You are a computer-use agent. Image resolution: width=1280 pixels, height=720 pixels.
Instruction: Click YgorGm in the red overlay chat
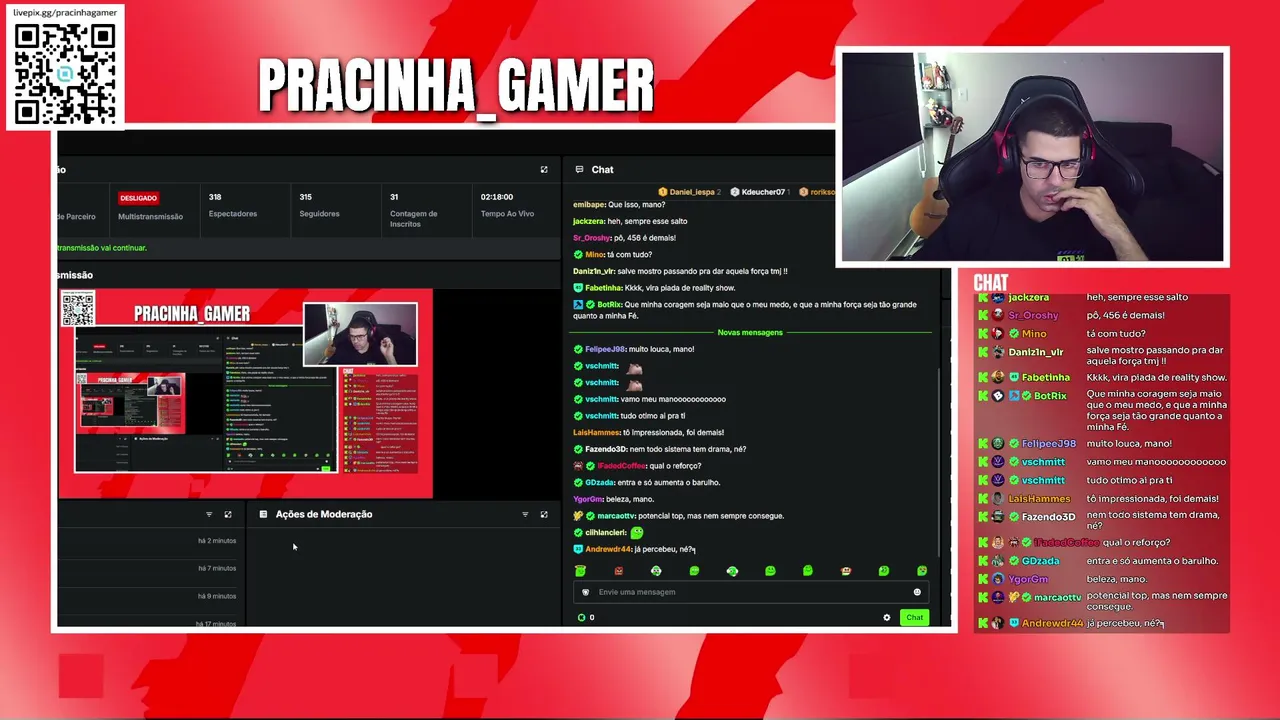(1028, 580)
